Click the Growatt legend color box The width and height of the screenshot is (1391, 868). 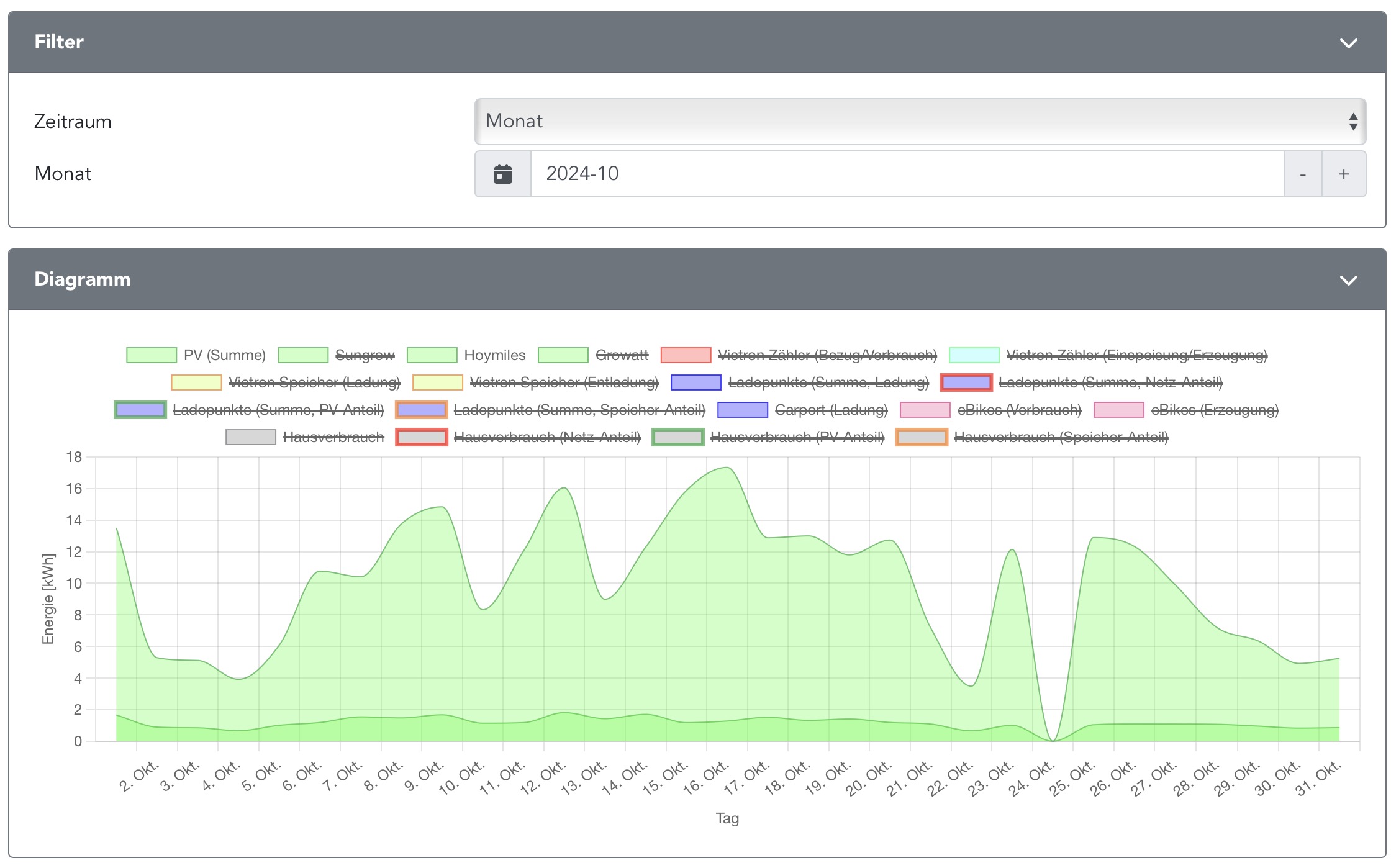[563, 355]
